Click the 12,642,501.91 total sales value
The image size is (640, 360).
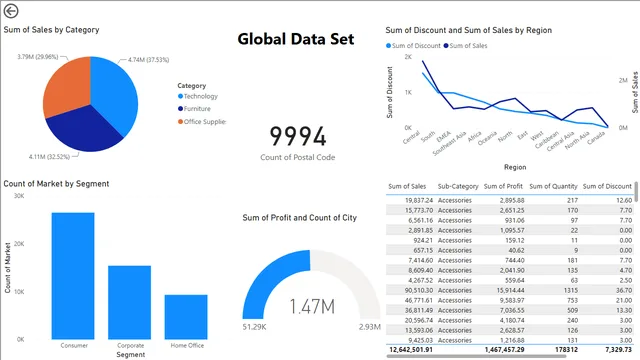[x=411, y=349]
